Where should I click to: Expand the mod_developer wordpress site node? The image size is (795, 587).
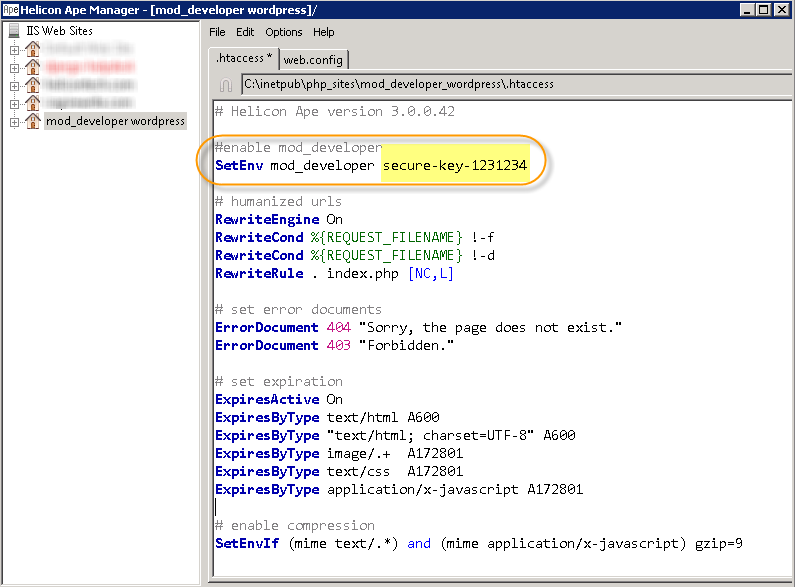[14, 122]
